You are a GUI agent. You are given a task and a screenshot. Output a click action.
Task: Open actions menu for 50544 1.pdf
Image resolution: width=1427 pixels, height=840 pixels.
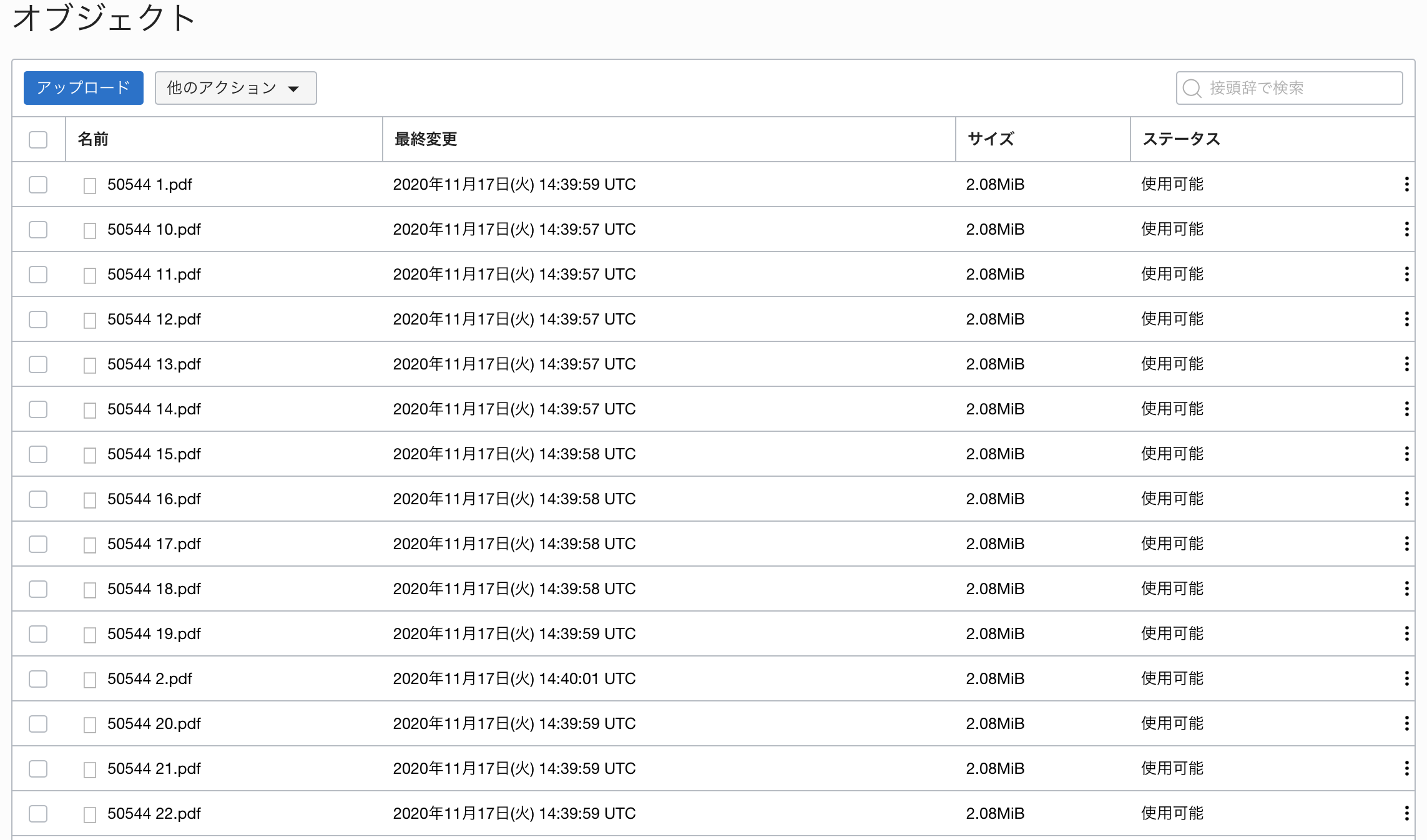1406,184
